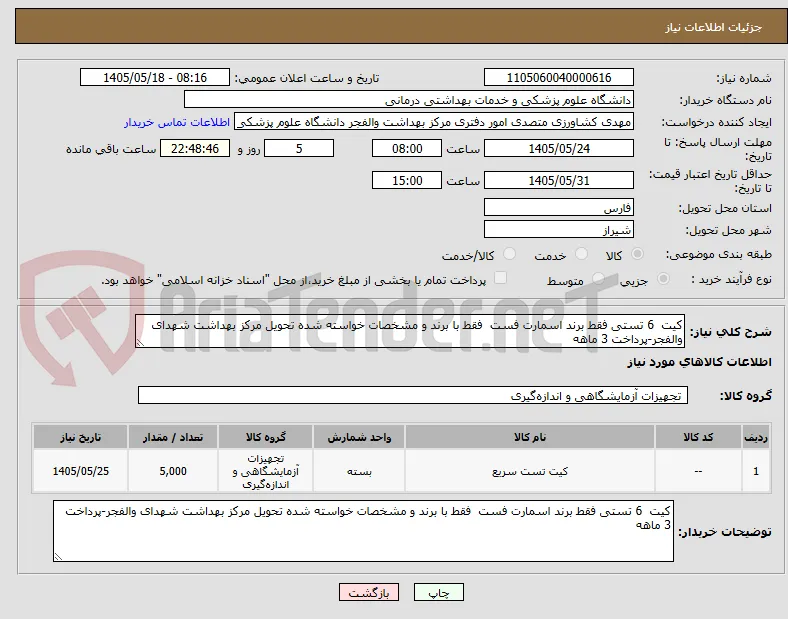This screenshot has height=619, width=788.
Task: Click the announcement date field 1405/05/18 - 08:16
Action: [155, 77]
